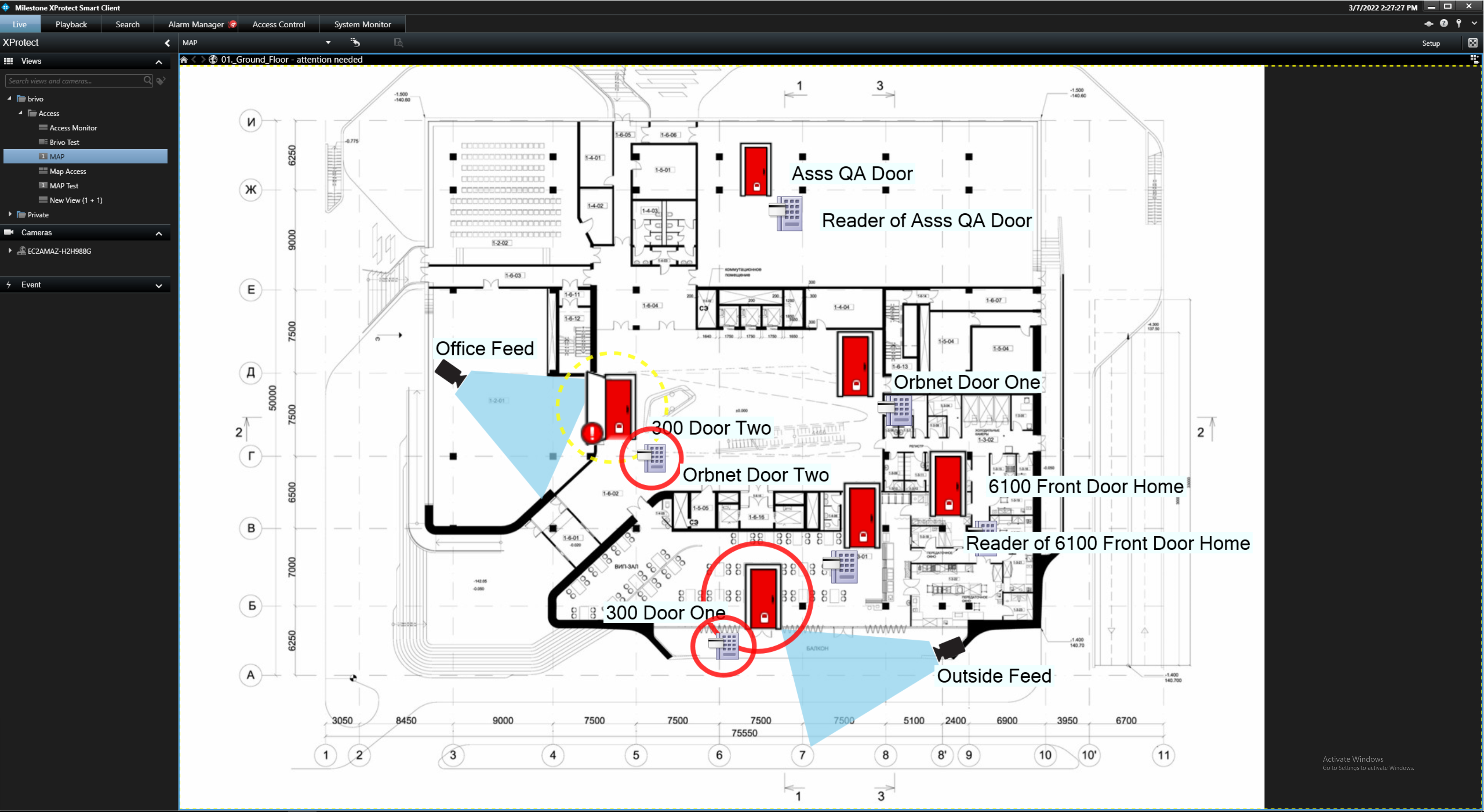Click the '01._Ground_Floor - attention needed' title
Viewport: 1484px width, 812px height.
[x=291, y=59]
